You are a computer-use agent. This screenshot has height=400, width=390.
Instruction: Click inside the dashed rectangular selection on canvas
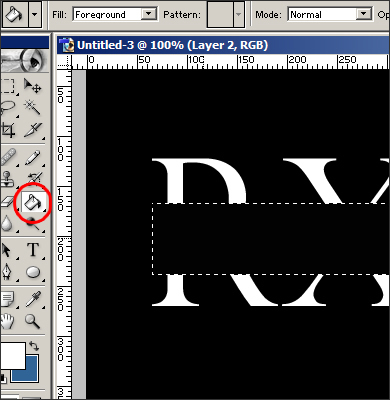(271, 239)
